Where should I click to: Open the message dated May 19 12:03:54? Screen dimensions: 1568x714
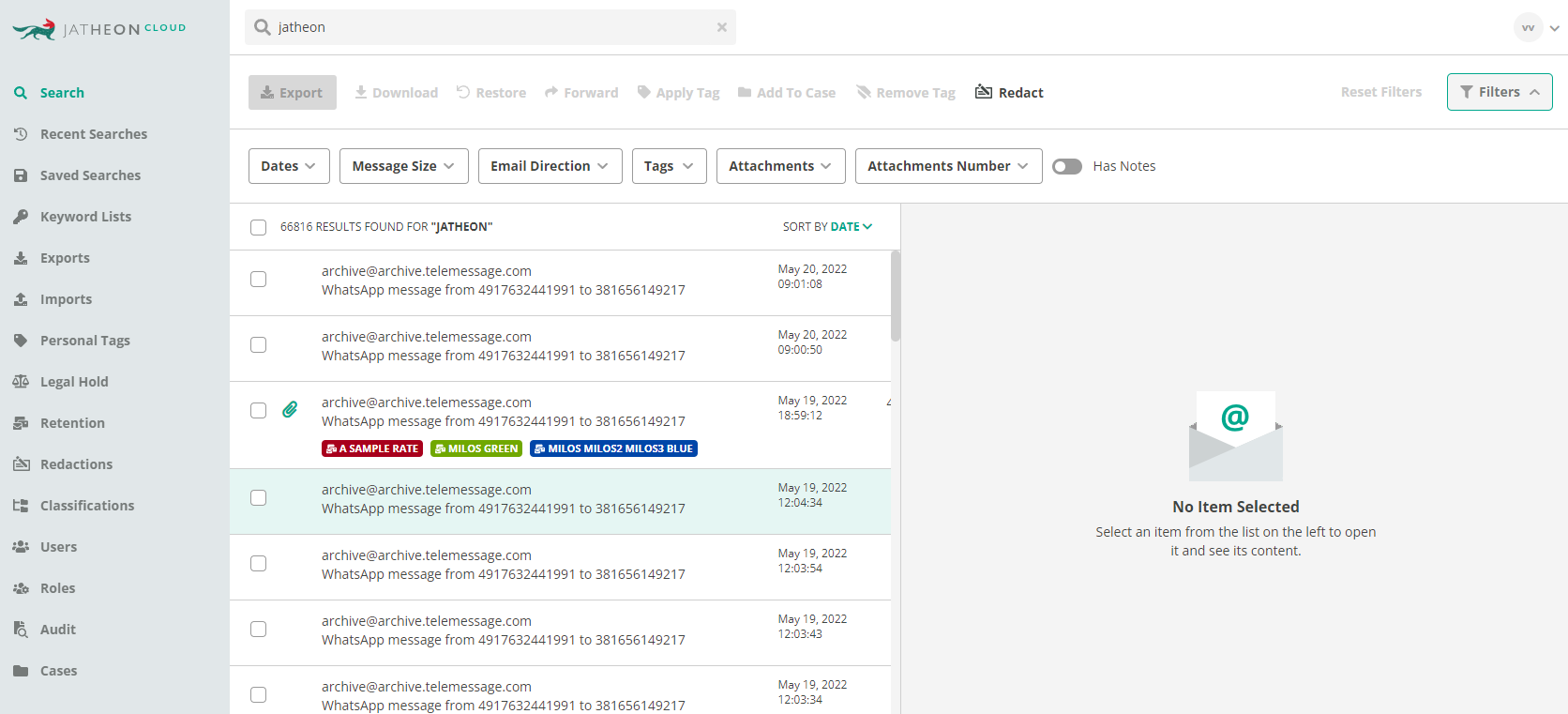(x=560, y=568)
